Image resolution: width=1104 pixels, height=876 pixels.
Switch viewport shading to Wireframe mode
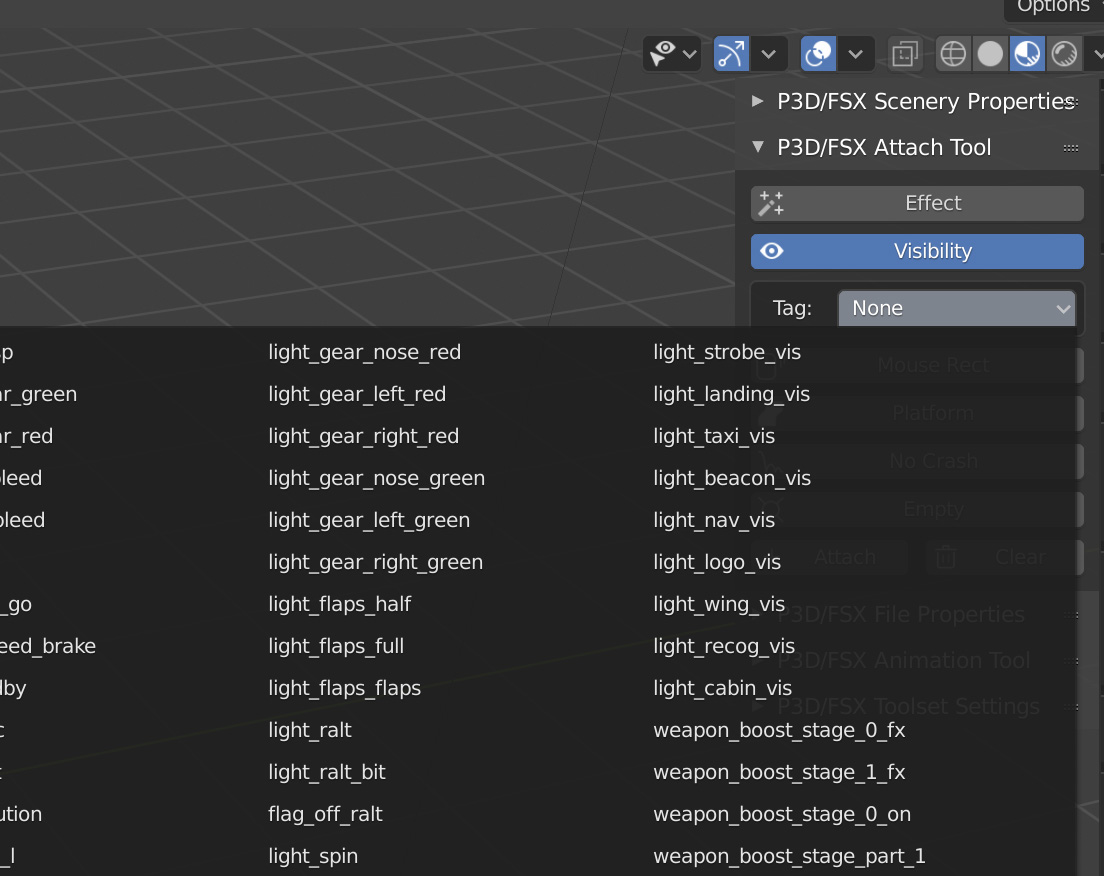coord(952,54)
